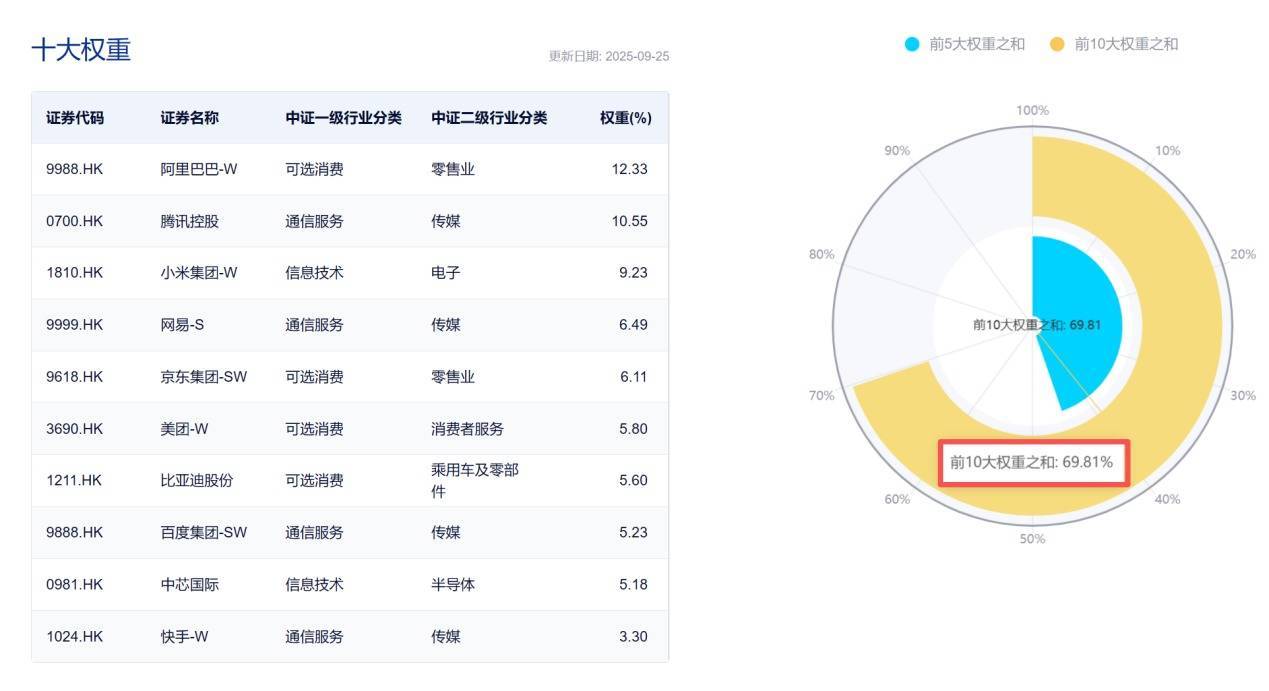Viewport: 1269px width, 691px height.
Task: Sort by the 权重(%) column header
Action: coord(625,118)
